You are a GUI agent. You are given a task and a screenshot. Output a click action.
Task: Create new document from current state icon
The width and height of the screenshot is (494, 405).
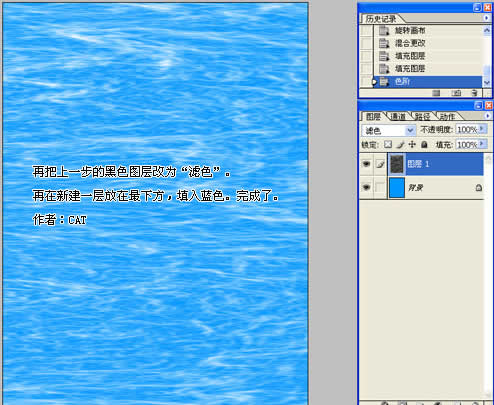[436, 93]
